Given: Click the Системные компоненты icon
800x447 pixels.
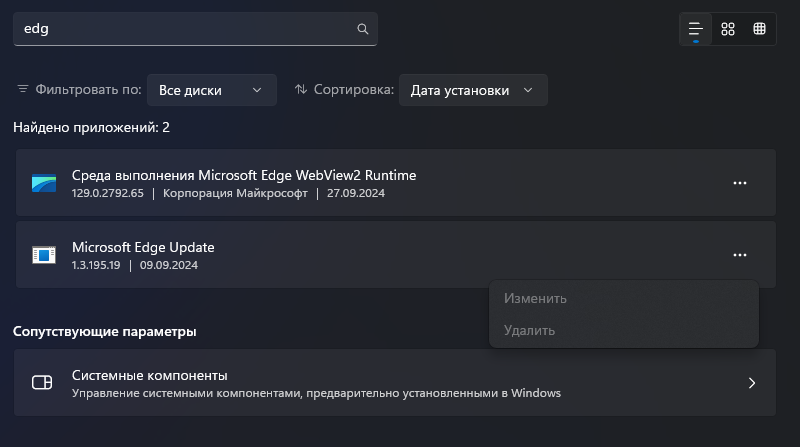Looking at the screenshot, I should pos(42,383).
